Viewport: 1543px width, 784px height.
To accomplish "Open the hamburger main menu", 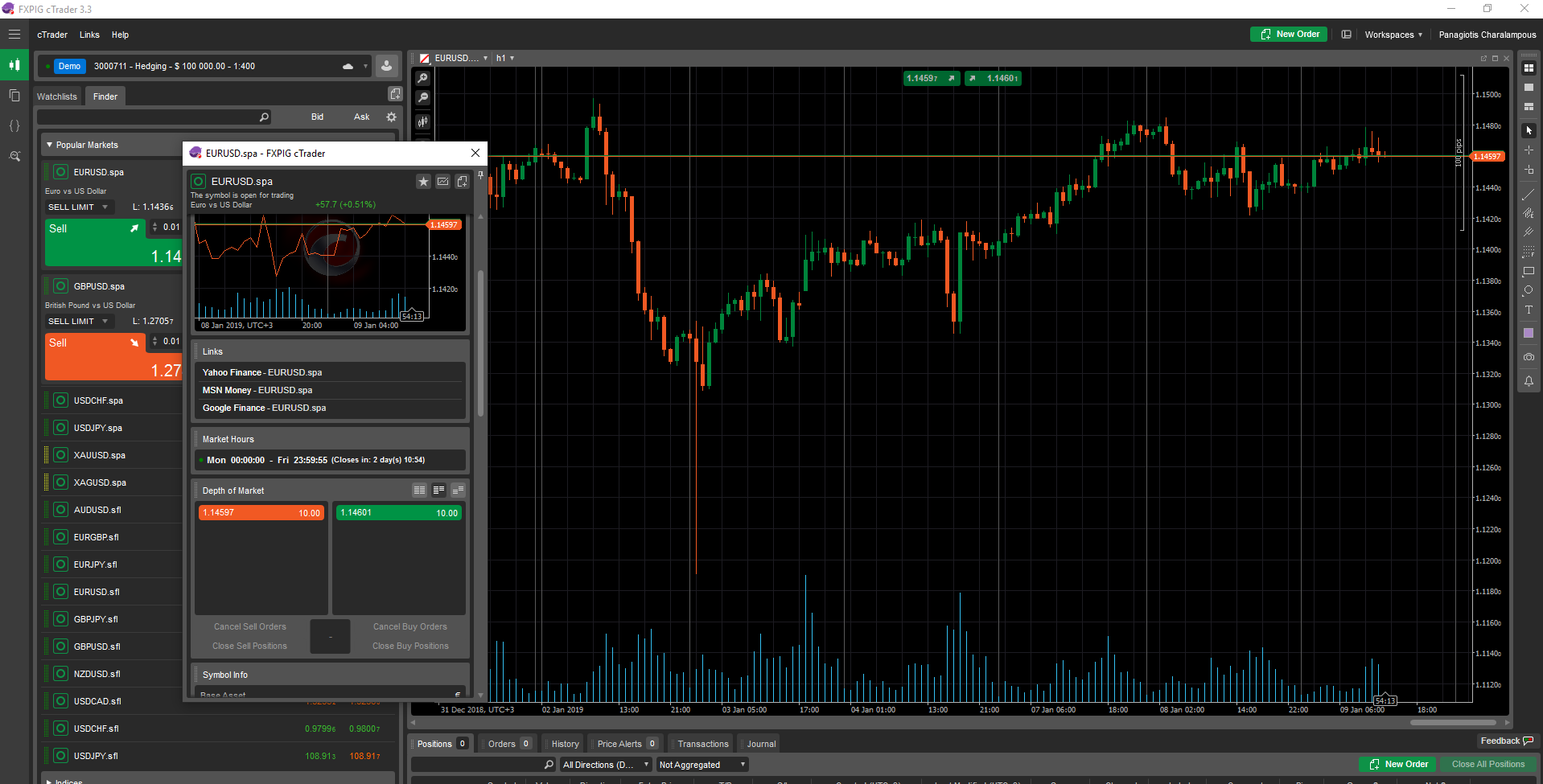I will [x=14, y=35].
